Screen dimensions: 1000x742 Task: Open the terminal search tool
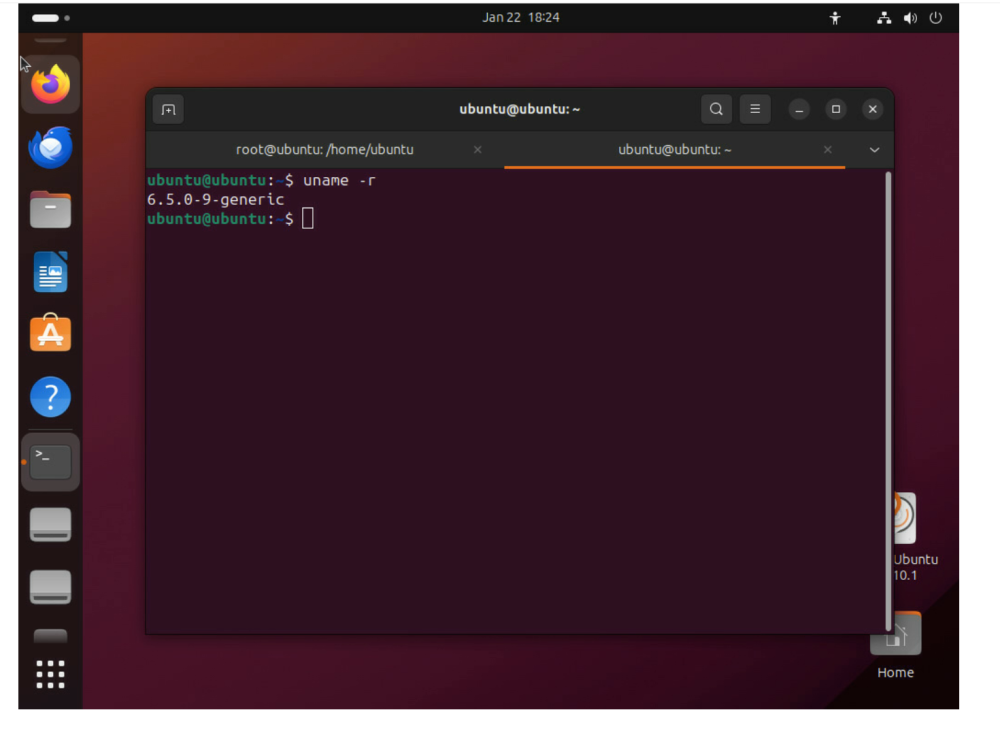[x=716, y=109]
